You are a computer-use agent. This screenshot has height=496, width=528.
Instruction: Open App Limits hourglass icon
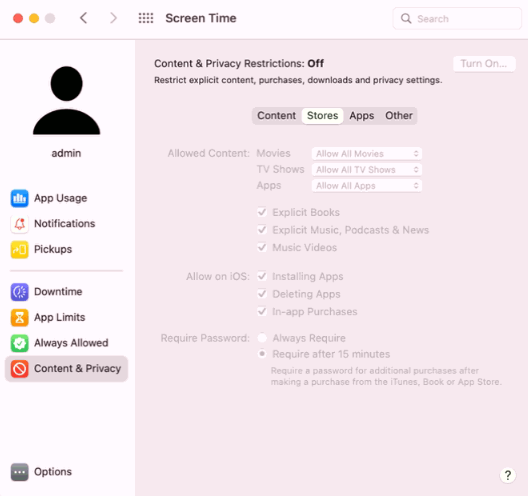[20, 318]
